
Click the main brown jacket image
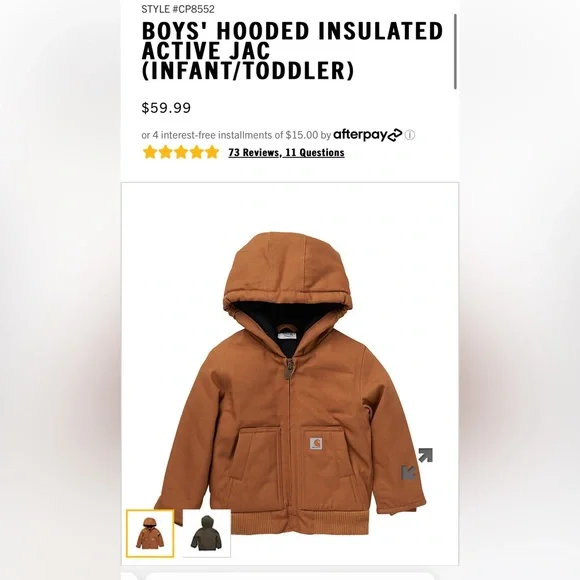coord(290,383)
